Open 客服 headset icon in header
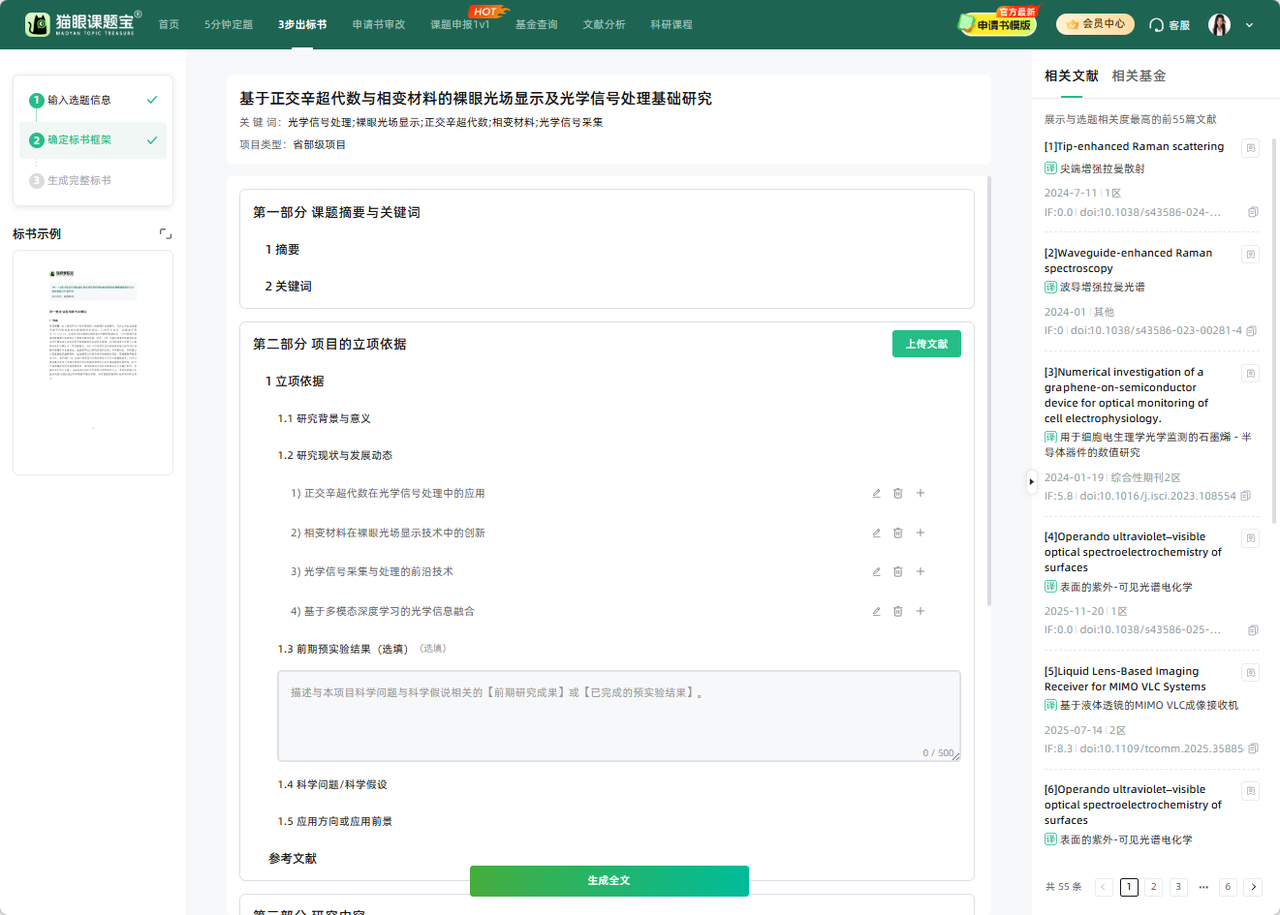Viewport: 1280px width, 915px height. click(1156, 25)
